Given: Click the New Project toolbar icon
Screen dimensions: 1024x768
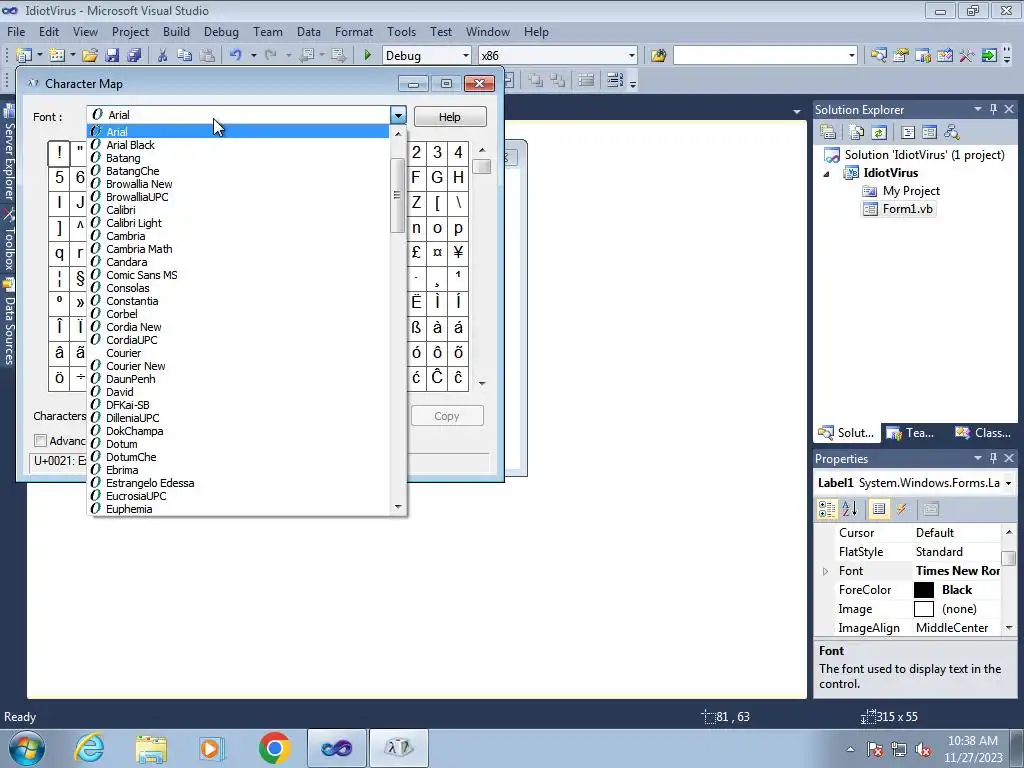Looking at the screenshot, I should click(24, 56).
